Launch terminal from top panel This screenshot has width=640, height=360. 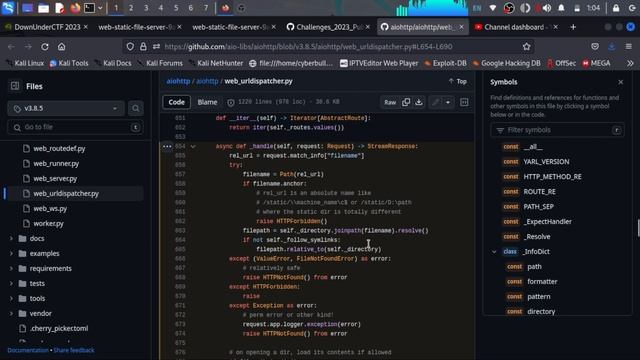point(89,8)
